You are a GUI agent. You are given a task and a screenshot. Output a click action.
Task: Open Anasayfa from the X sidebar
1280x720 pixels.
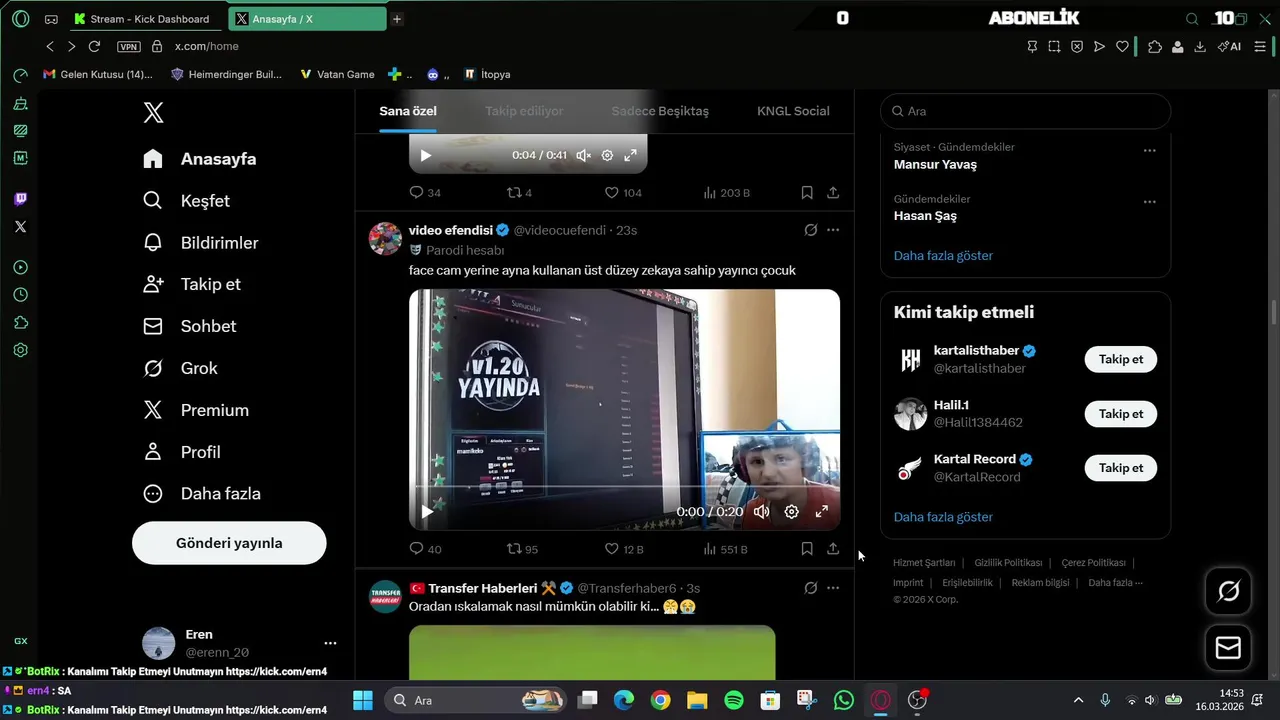[x=200, y=159]
